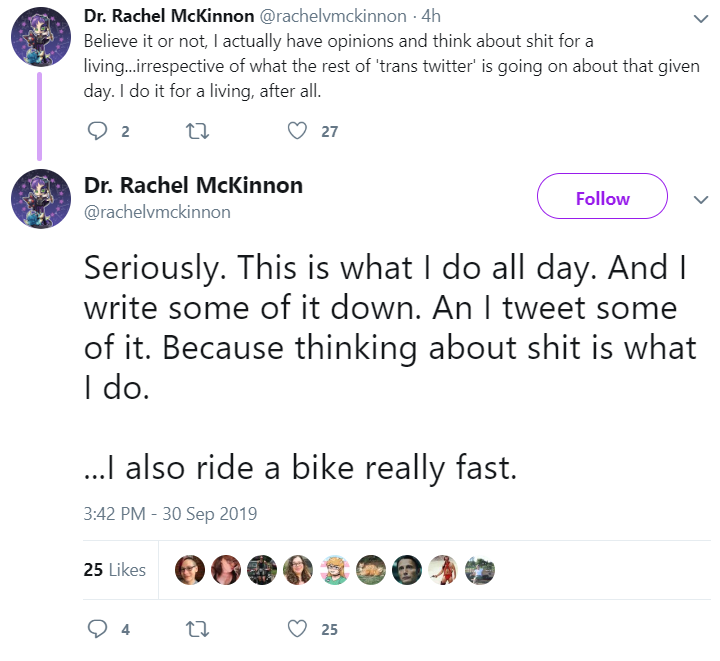The height and width of the screenshot is (661, 720).
Task: Retweet the main tweet about bike riding
Action: point(197,629)
